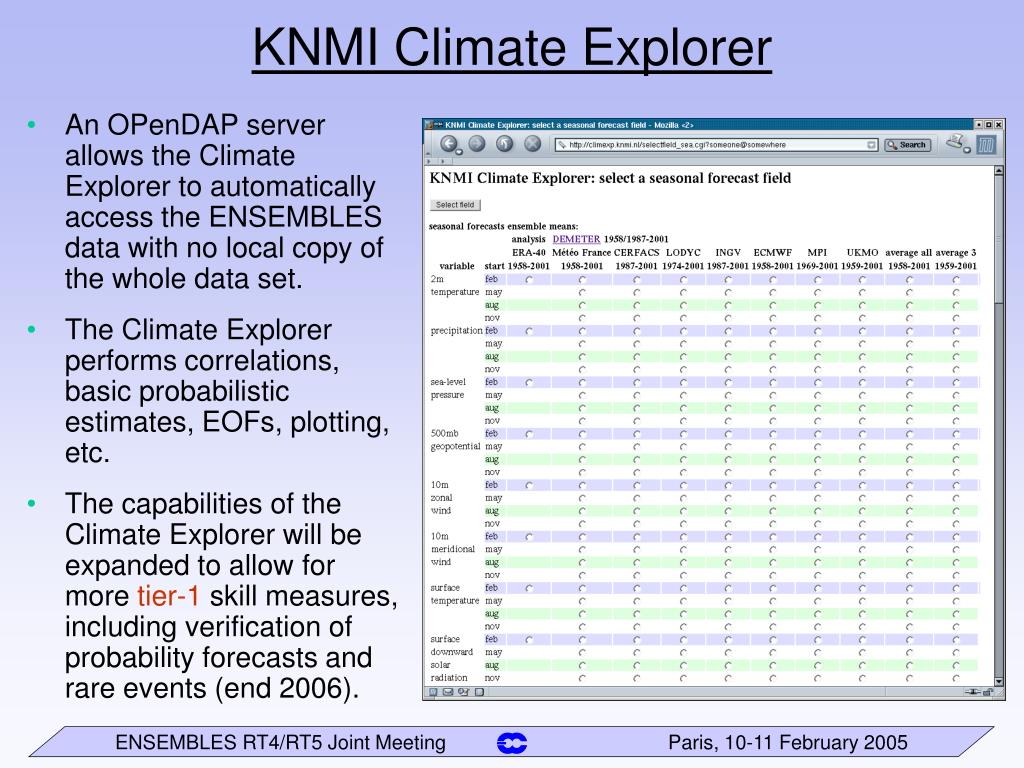Click the ECMWF column header text

[773, 253]
